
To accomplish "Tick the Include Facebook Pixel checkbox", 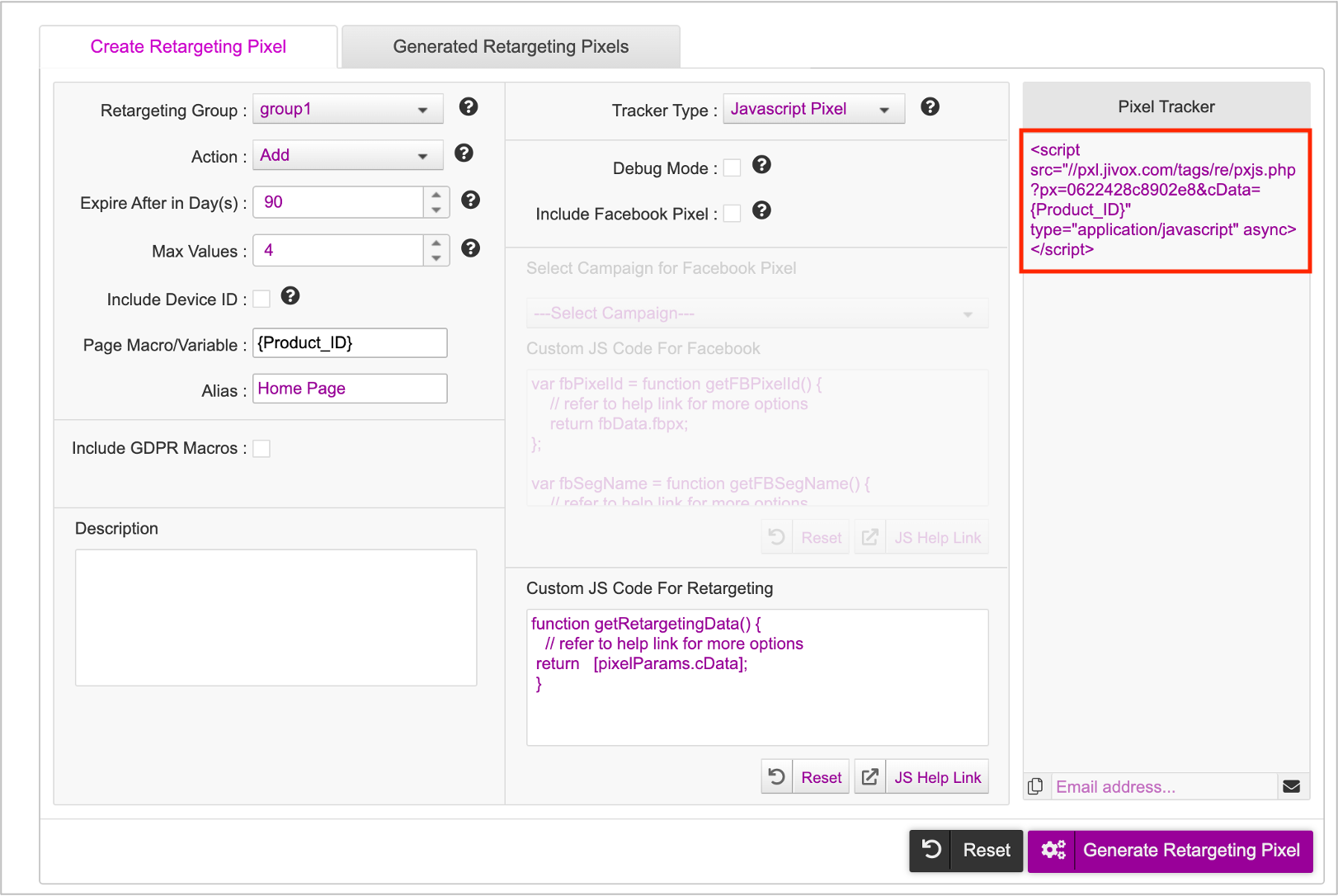I will tap(732, 214).
